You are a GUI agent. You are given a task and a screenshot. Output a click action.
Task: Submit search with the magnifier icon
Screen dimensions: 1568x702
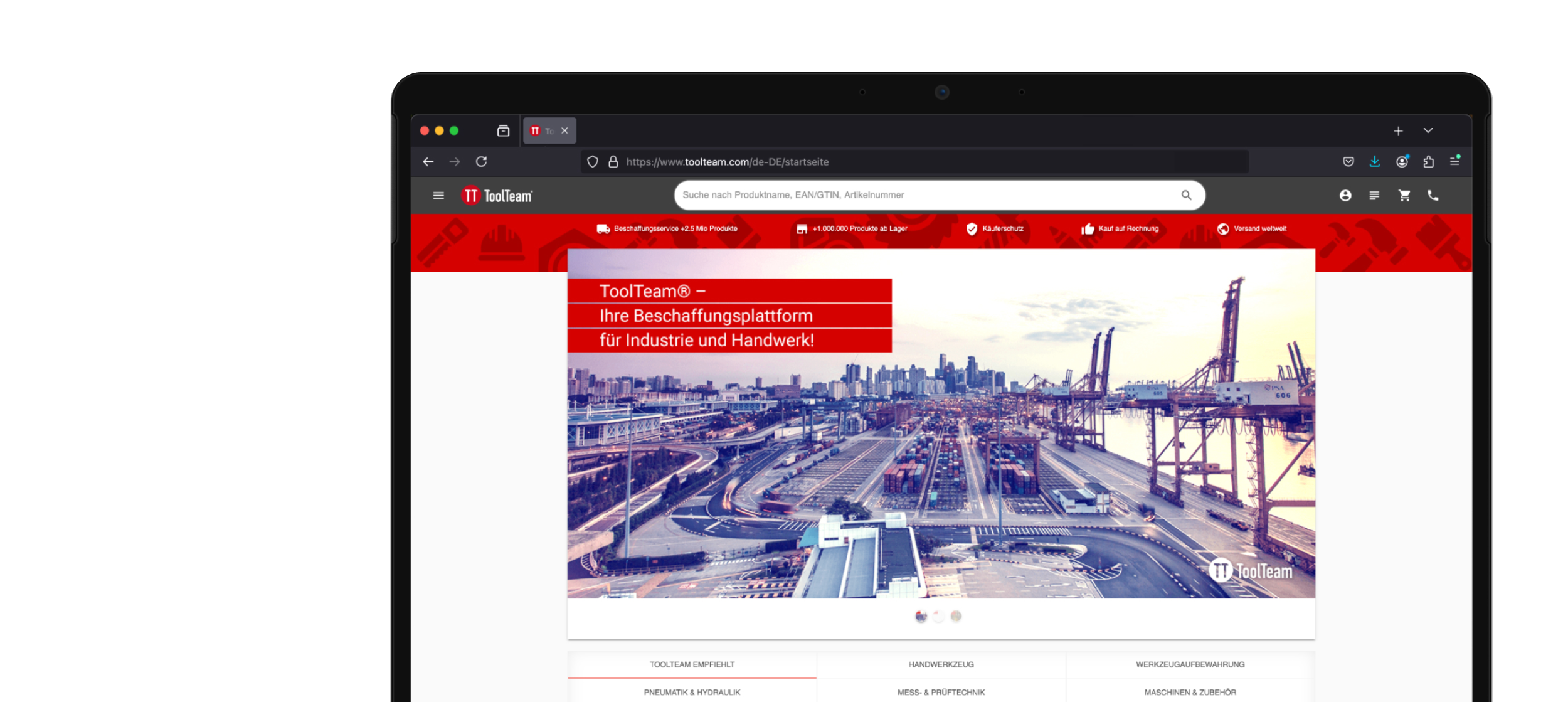click(x=1186, y=195)
